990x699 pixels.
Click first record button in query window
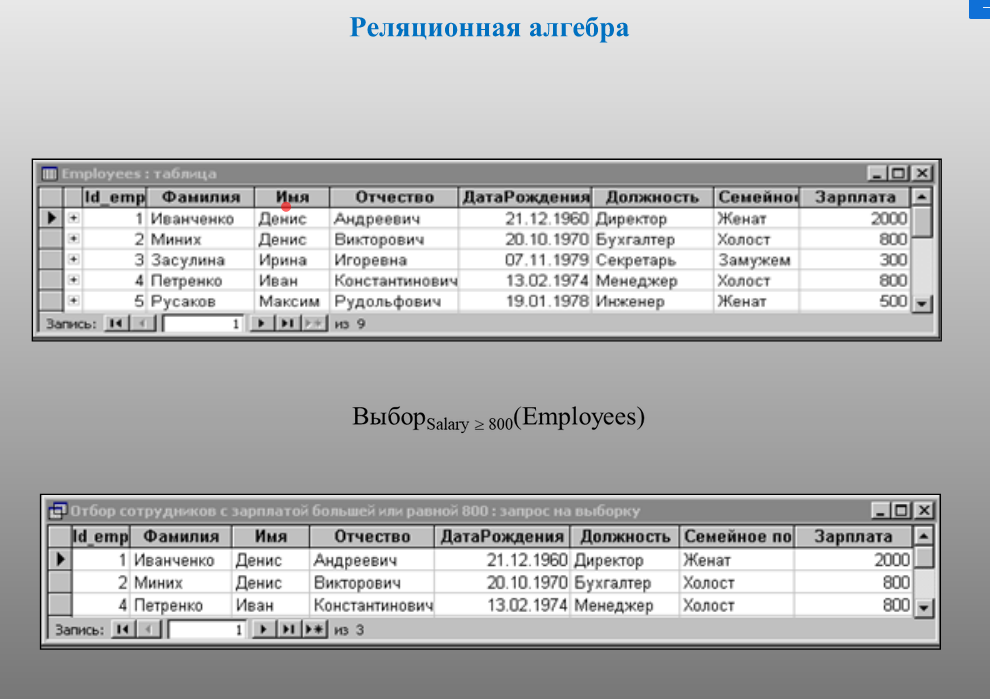(123, 629)
